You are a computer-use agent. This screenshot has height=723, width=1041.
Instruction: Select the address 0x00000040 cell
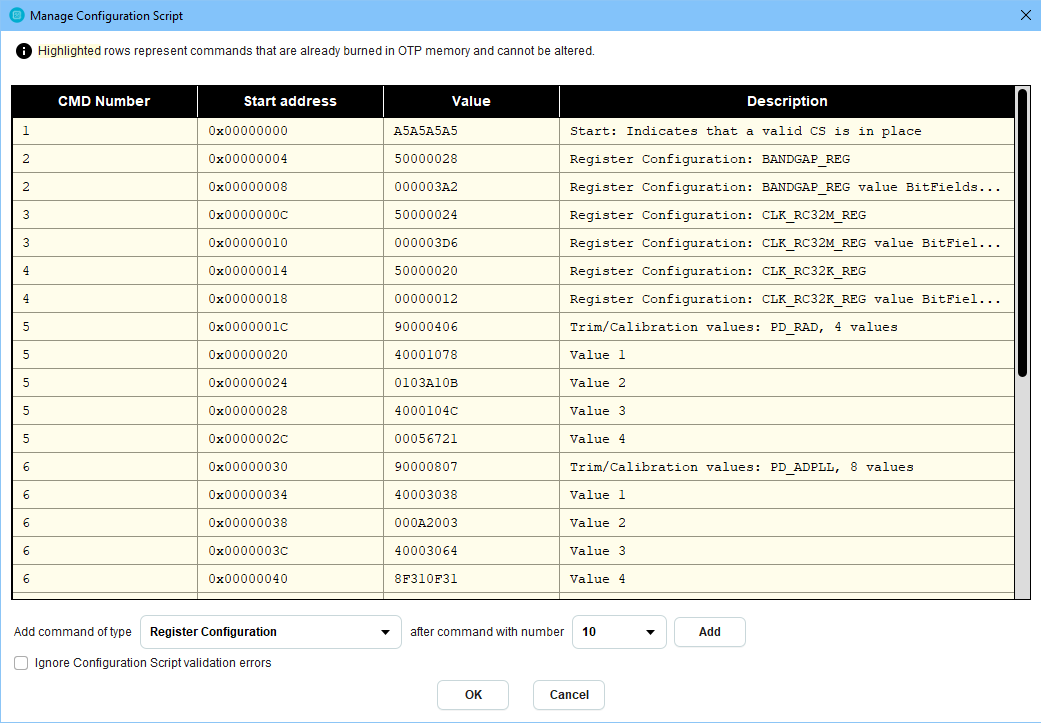[290, 578]
